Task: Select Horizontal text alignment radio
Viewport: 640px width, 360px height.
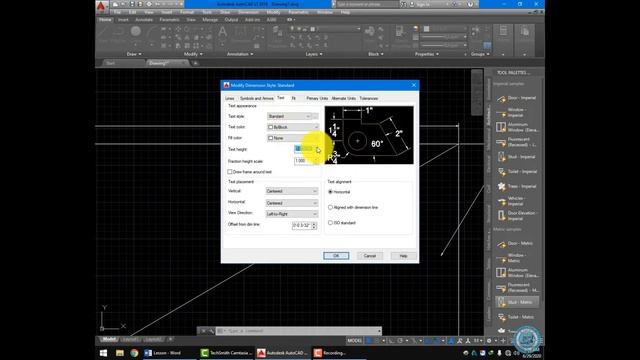Action: (x=331, y=192)
